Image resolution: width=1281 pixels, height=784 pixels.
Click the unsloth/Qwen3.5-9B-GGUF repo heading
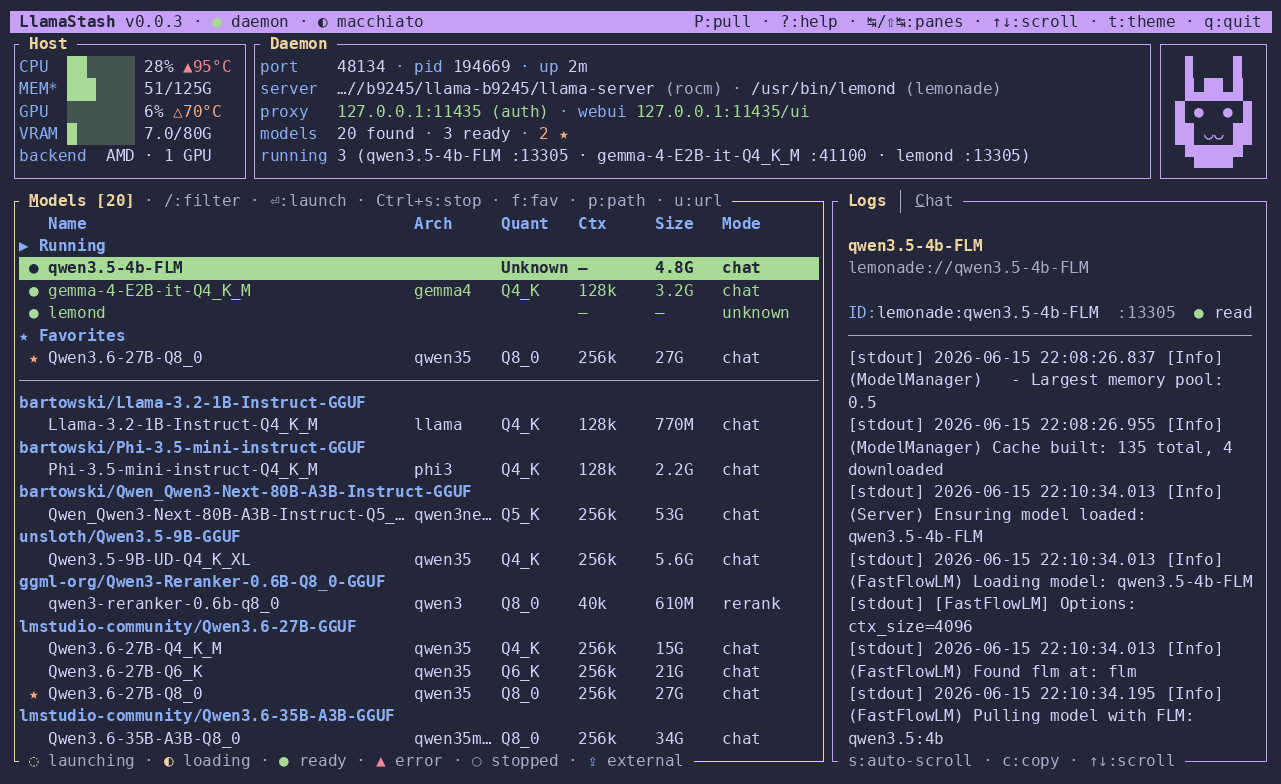coord(130,537)
